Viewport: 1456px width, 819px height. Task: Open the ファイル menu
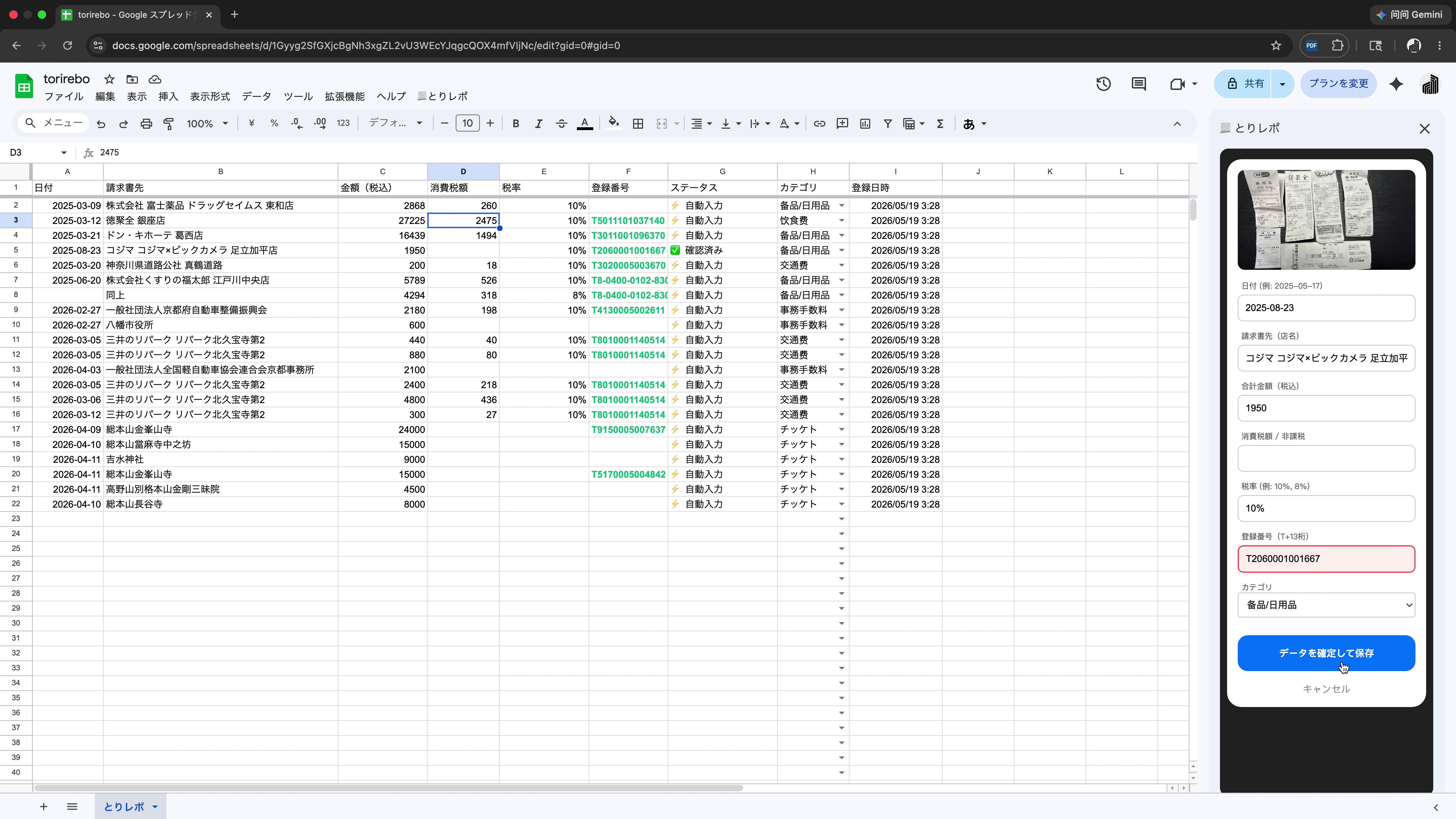tap(64, 97)
